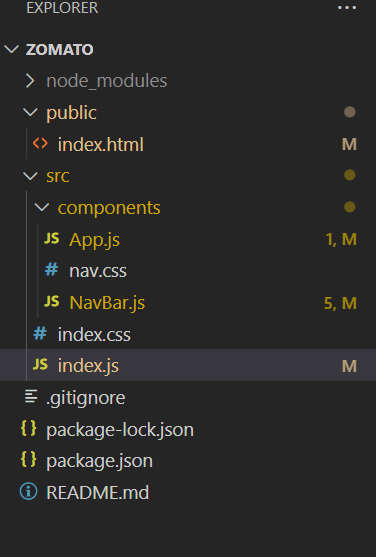Collapse the ZOMATO root folder chevron
Image resolution: width=376 pixels, height=557 pixels.
point(11,49)
